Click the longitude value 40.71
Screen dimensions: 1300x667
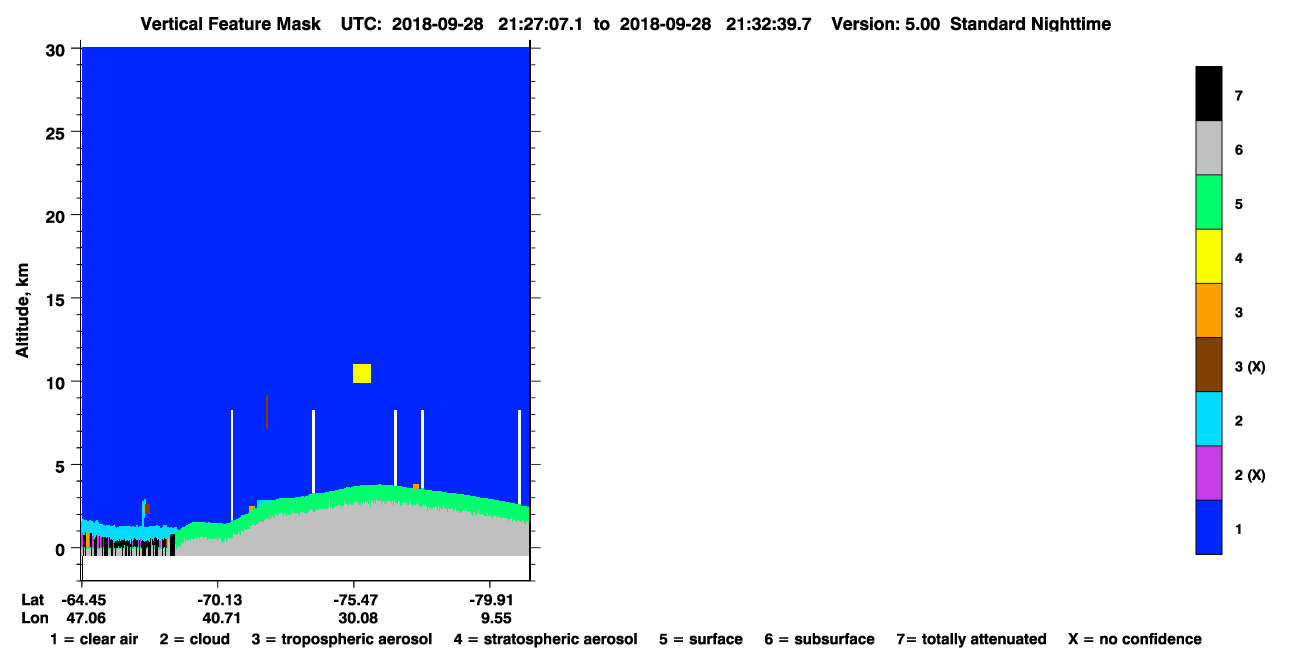pyautogui.click(x=222, y=618)
